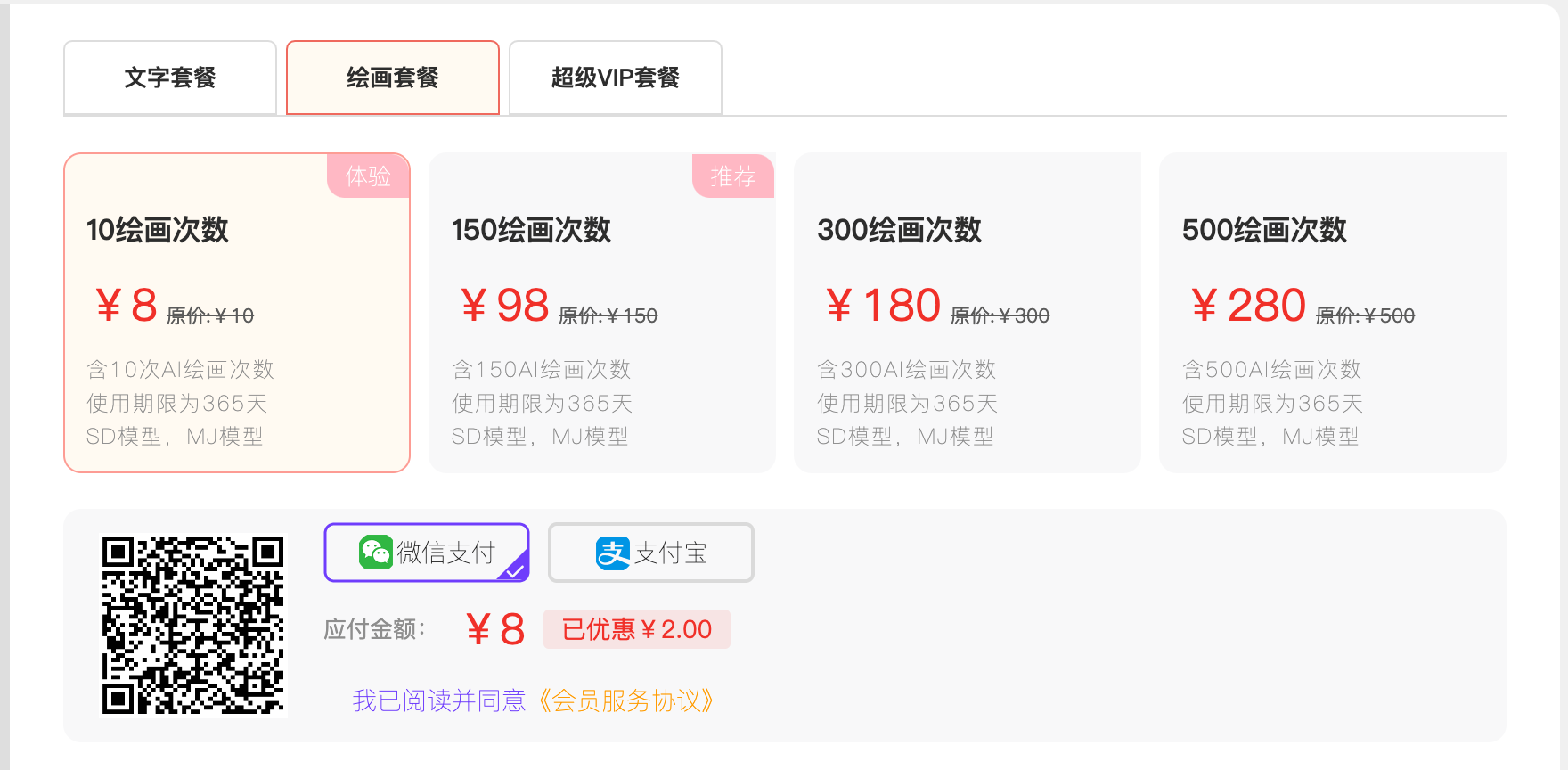Pick the 300绘画次数 package card
Viewport: 1568px width, 770px height.
pyautogui.click(x=967, y=312)
